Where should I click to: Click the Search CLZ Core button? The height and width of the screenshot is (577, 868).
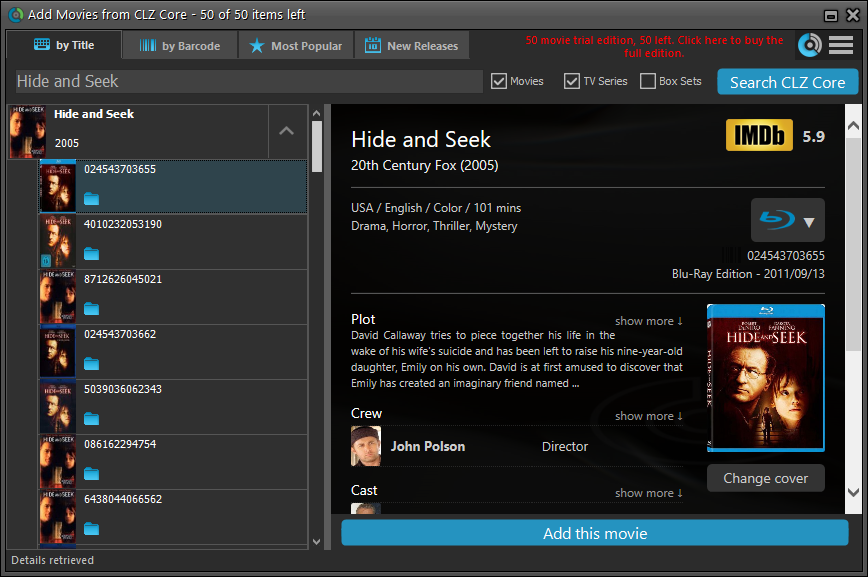pos(786,82)
